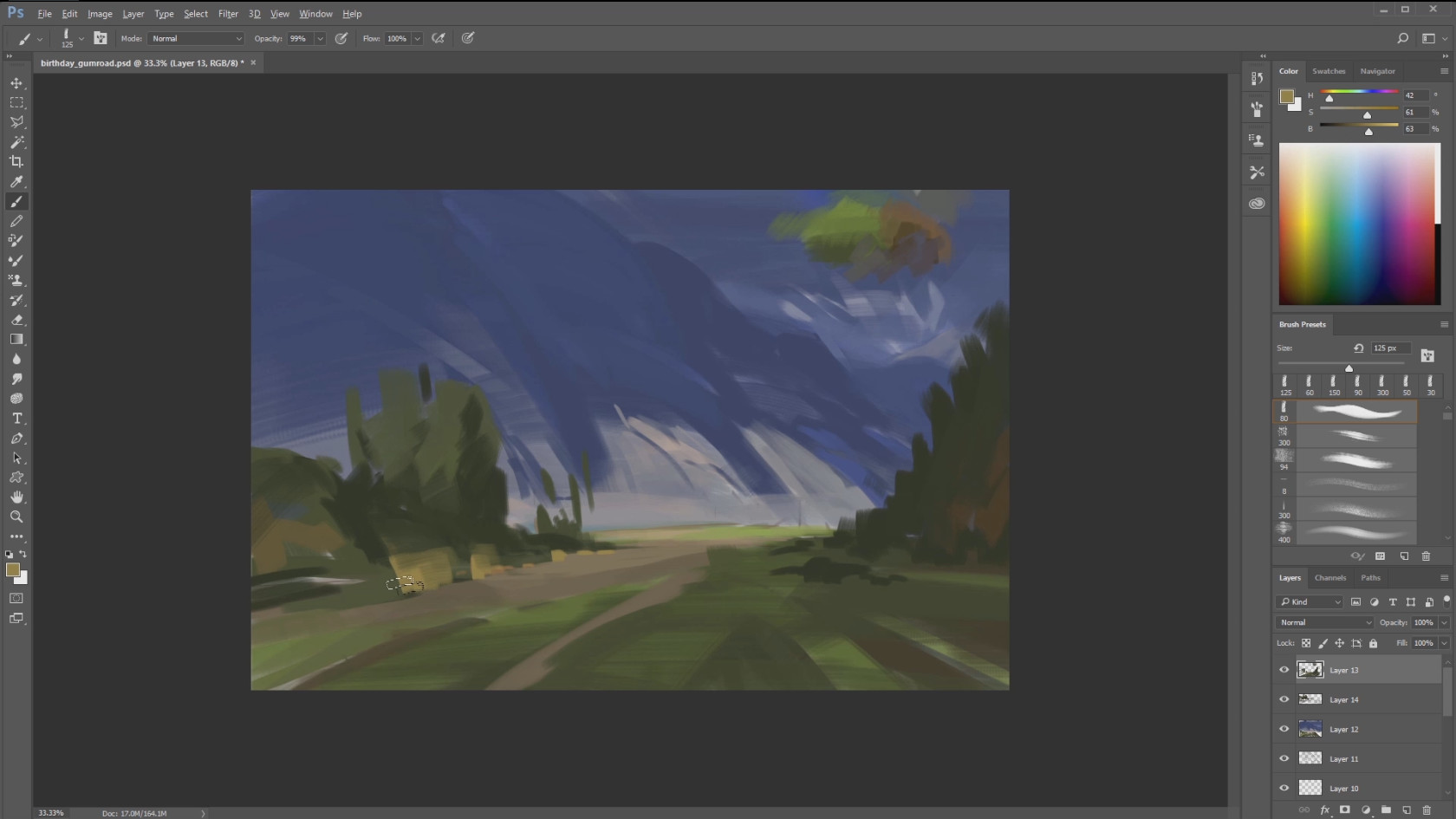Open the Creative Cloud Libraries panel icon

point(1257,204)
